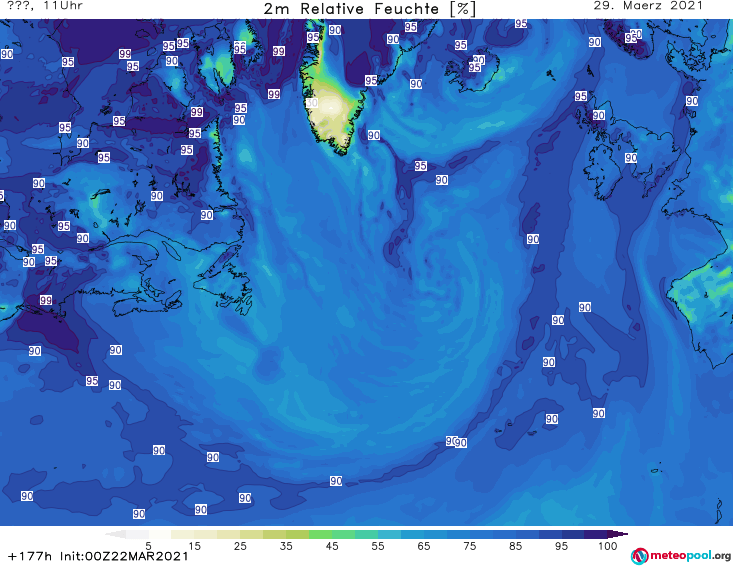Click the legend value 25
This screenshot has width=733, height=566.
pyautogui.click(x=240, y=546)
